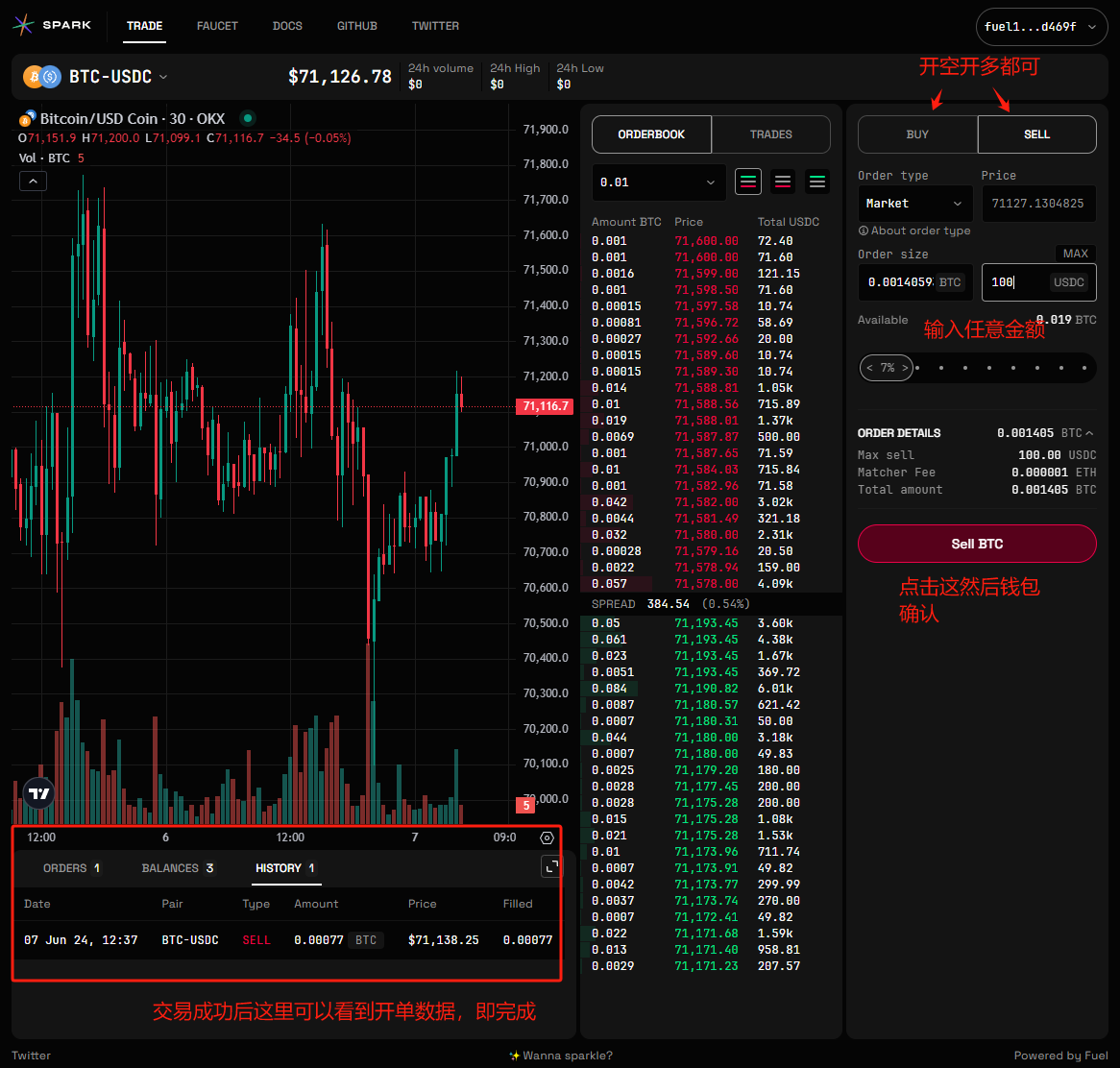Click the TradingView logo on the chart

[39, 793]
